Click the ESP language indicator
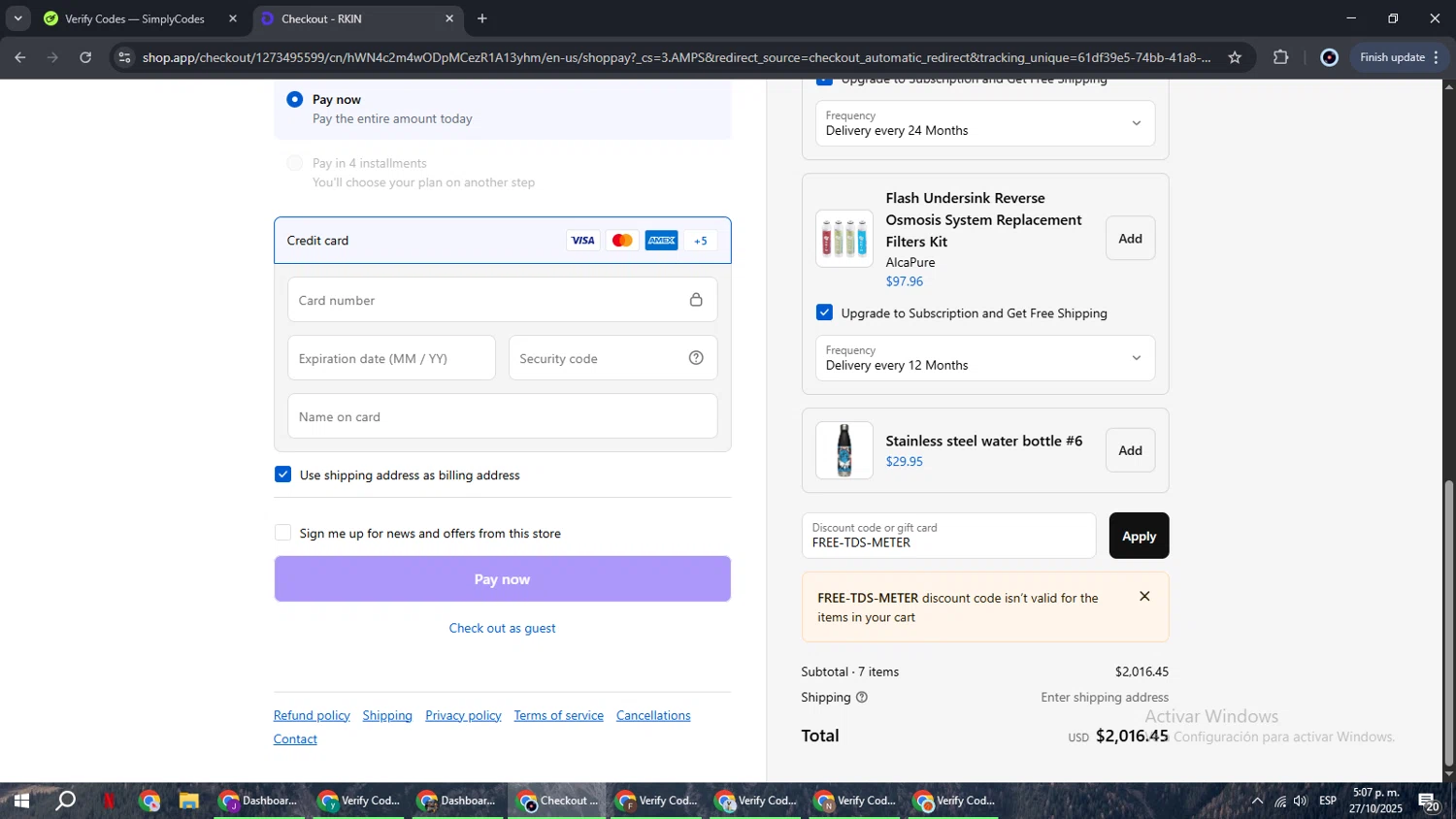The width and height of the screenshot is (1456, 819). tap(1328, 801)
